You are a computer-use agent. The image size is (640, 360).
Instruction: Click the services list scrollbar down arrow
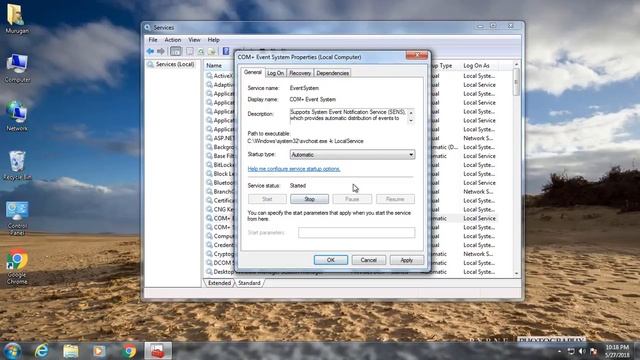(516, 273)
